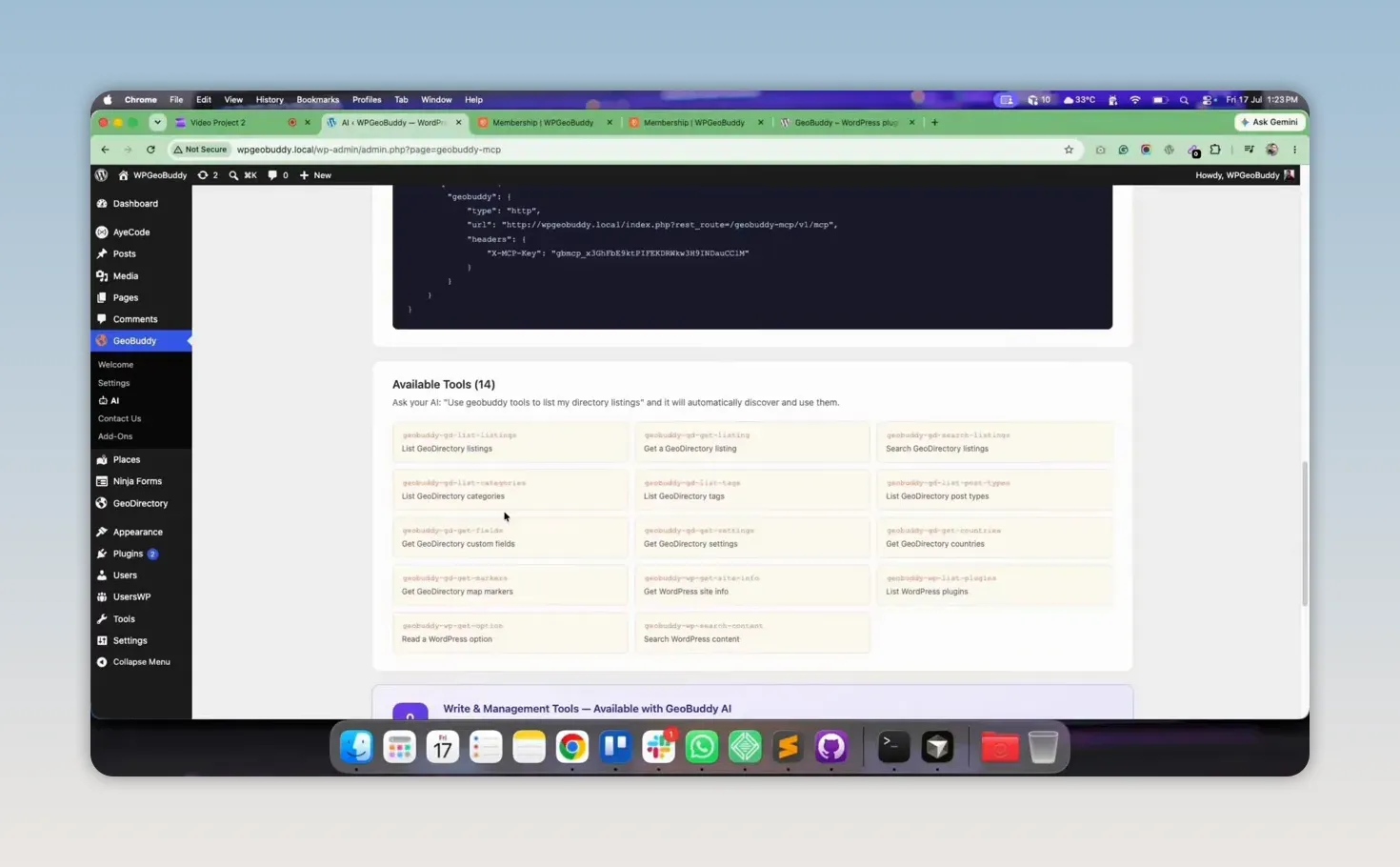This screenshot has height=867, width=1400.
Task: Open the Bookmarks menu
Action: (x=317, y=99)
